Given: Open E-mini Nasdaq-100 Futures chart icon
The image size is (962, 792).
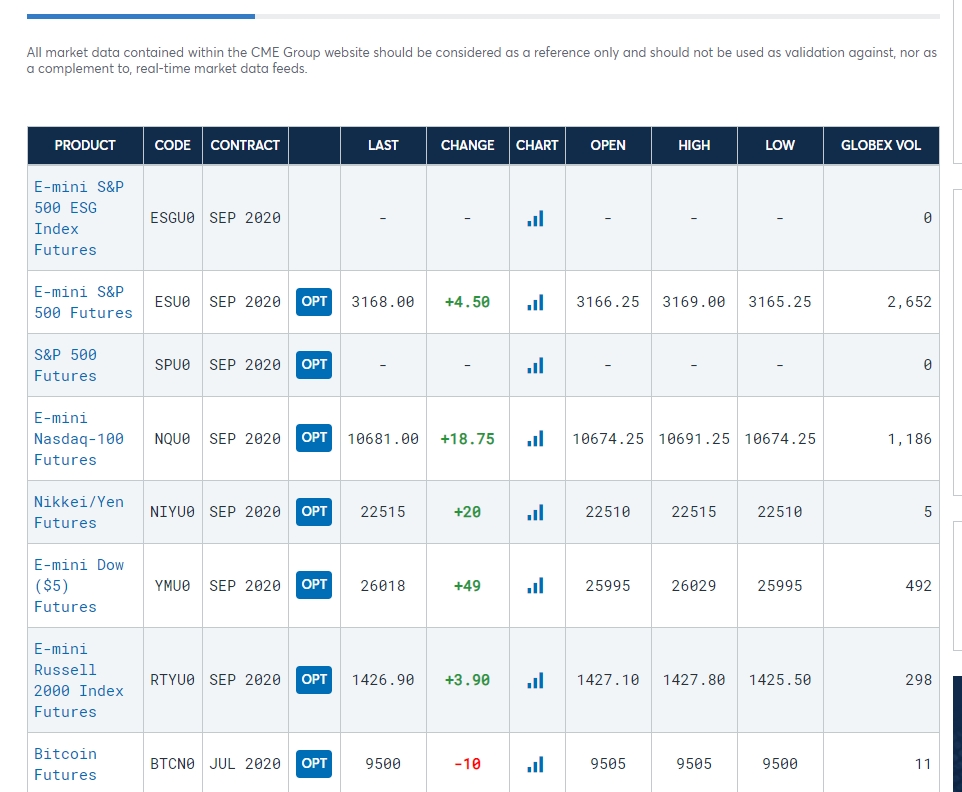Looking at the screenshot, I should tap(536, 439).
